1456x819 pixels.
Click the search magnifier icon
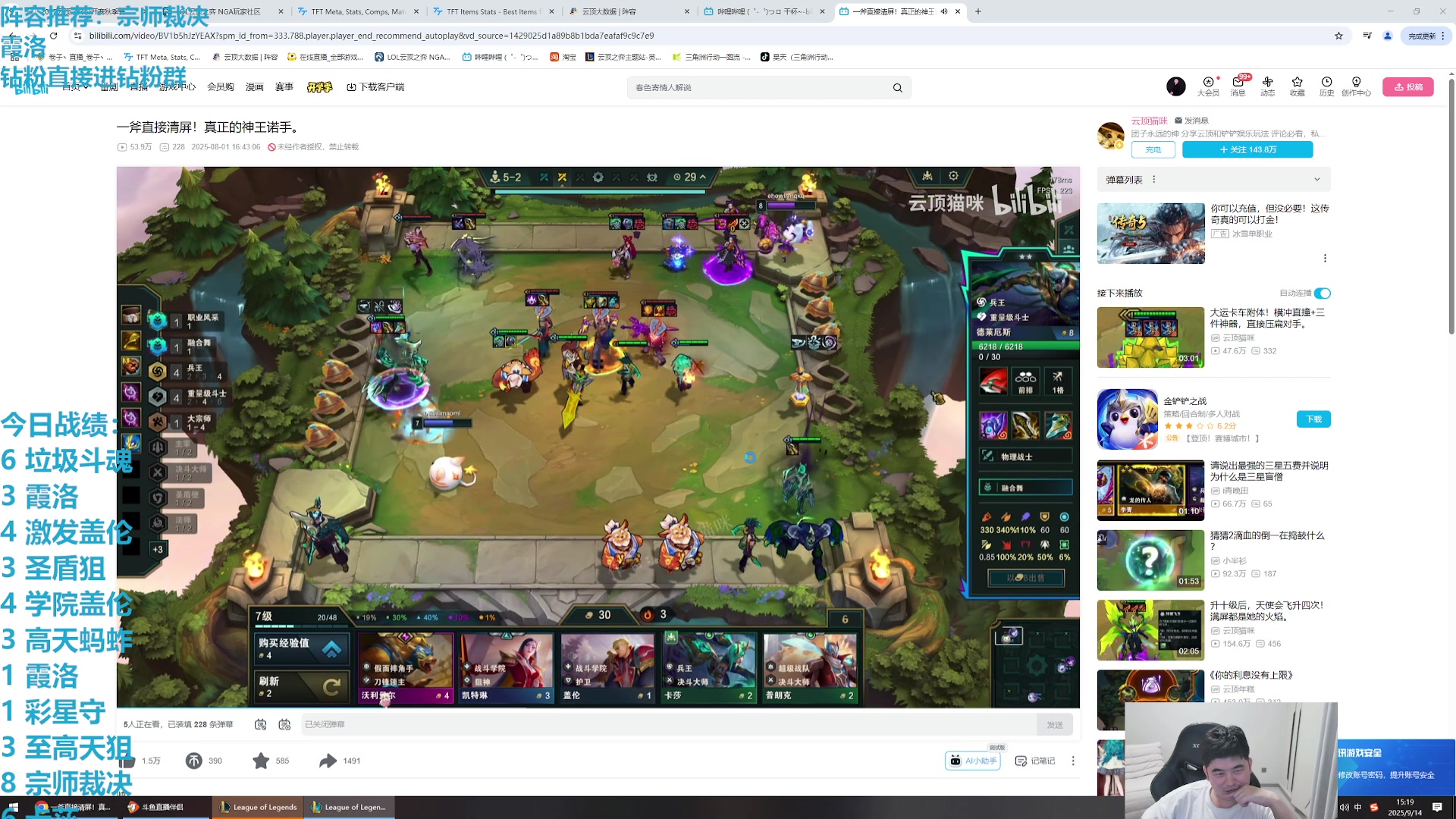pos(897,88)
